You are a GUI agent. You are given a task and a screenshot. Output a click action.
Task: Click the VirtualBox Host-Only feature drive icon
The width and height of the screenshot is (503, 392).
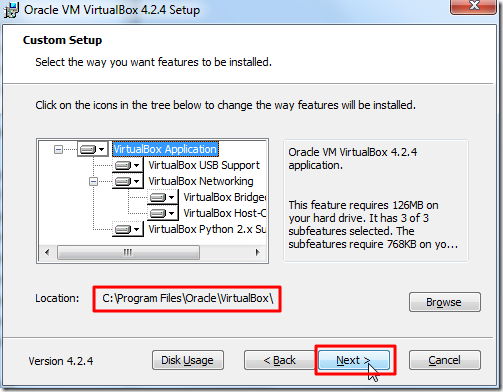click(x=163, y=213)
